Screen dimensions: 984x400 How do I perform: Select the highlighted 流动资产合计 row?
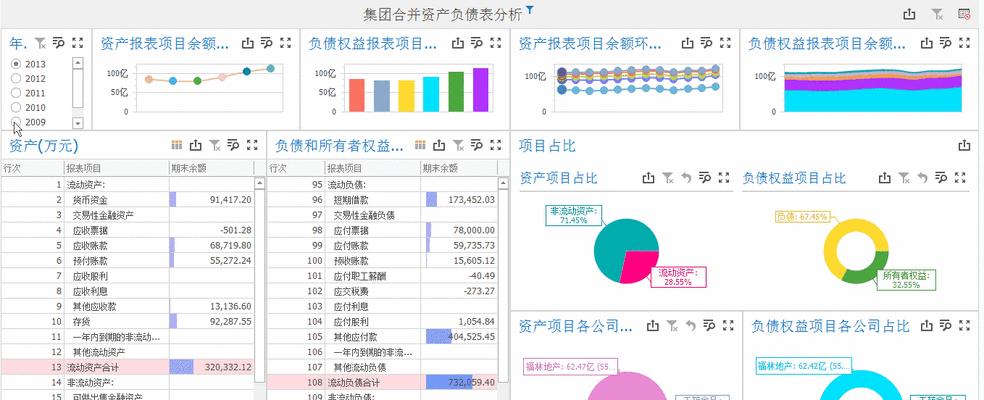point(127,367)
